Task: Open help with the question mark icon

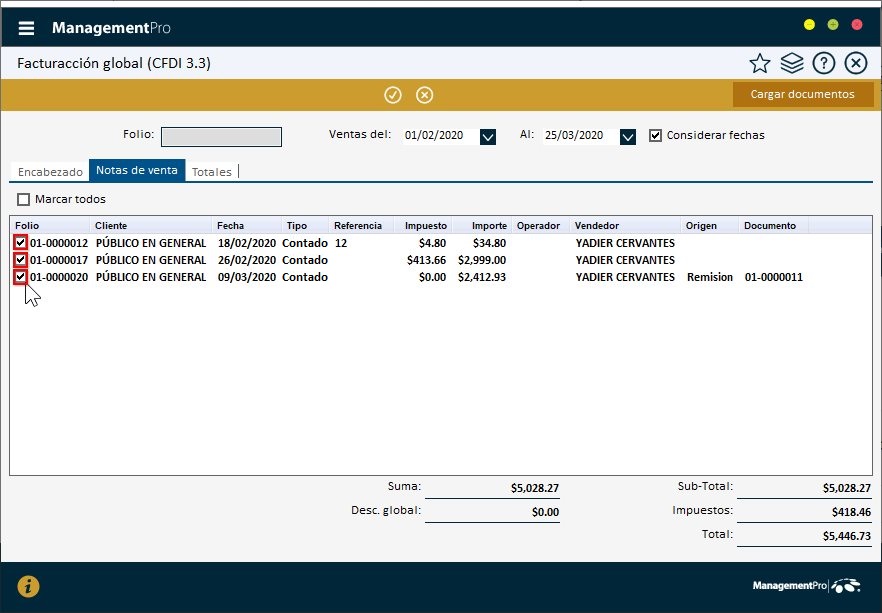Action: click(824, 63)
